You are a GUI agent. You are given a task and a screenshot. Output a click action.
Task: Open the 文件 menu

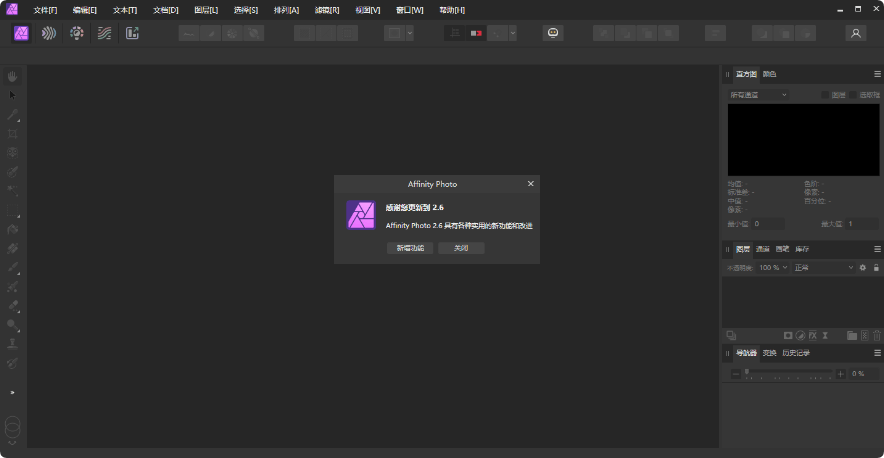[45, 9]
